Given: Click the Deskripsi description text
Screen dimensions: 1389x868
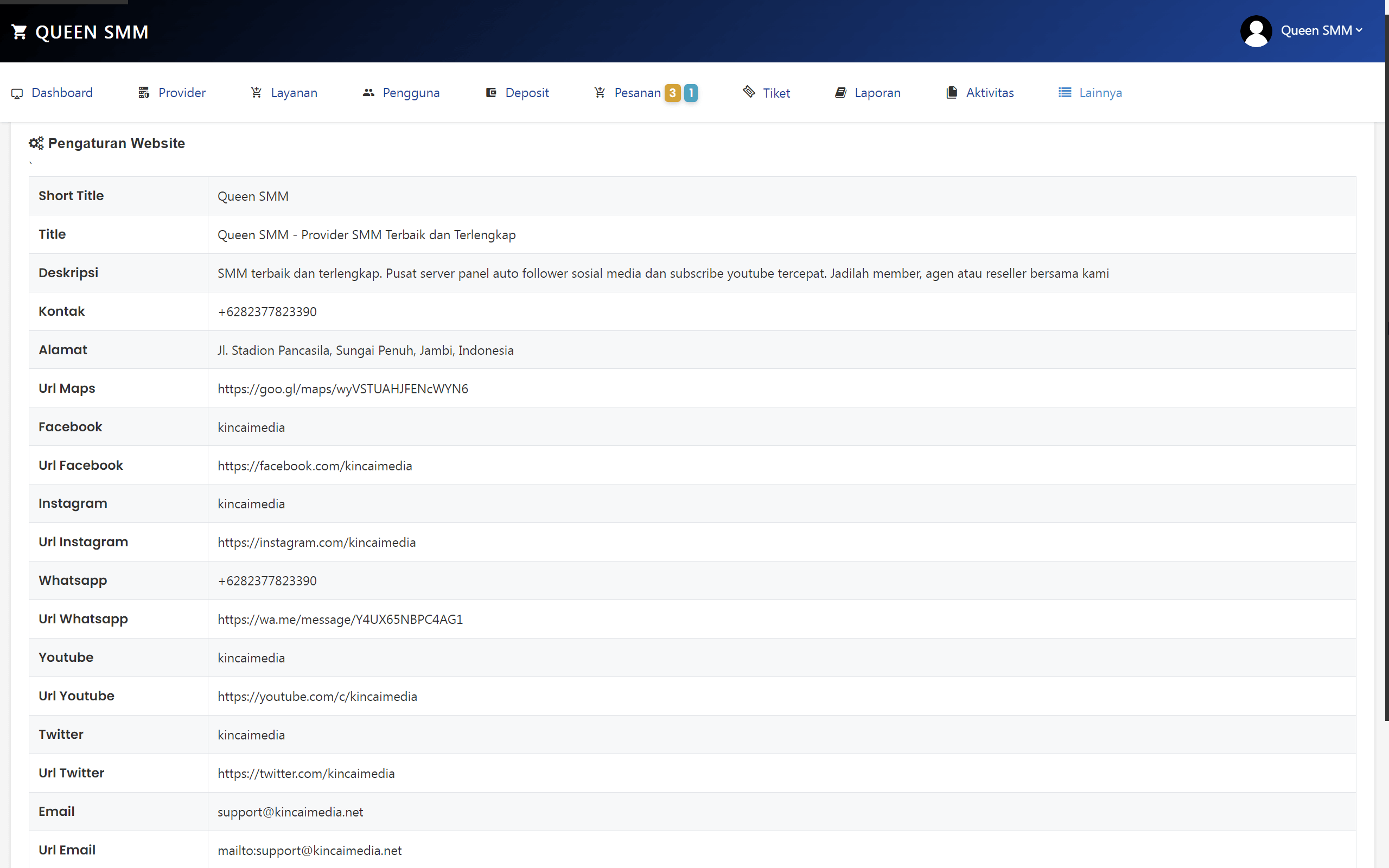Looking at the screenshot, I should pyautogui.click(x=663, y=273).
